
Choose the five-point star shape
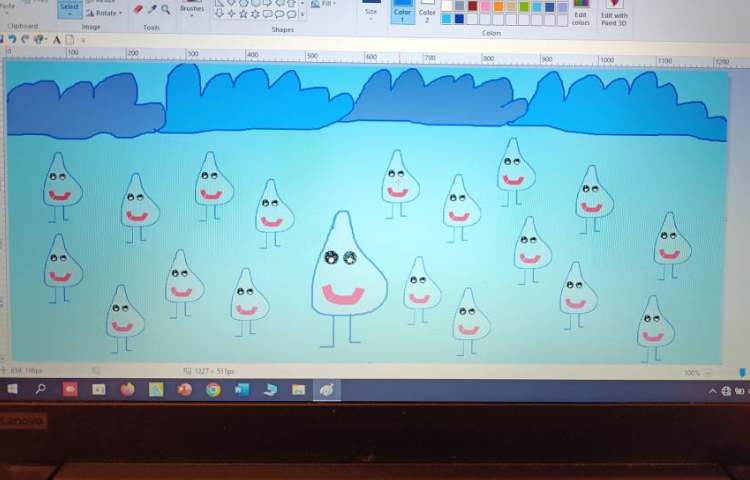click(x=243, y=14)
